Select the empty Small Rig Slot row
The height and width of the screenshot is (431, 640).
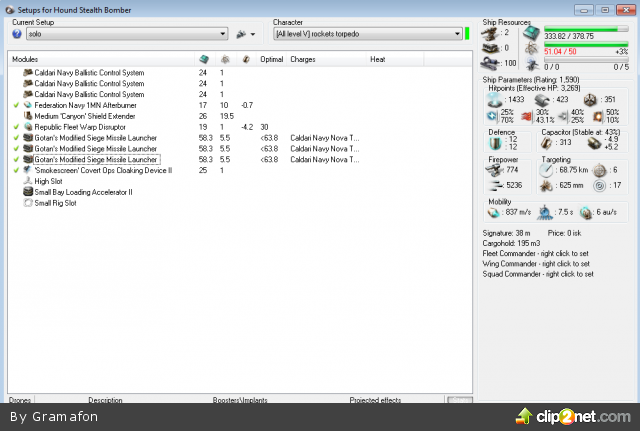point(240,203)
